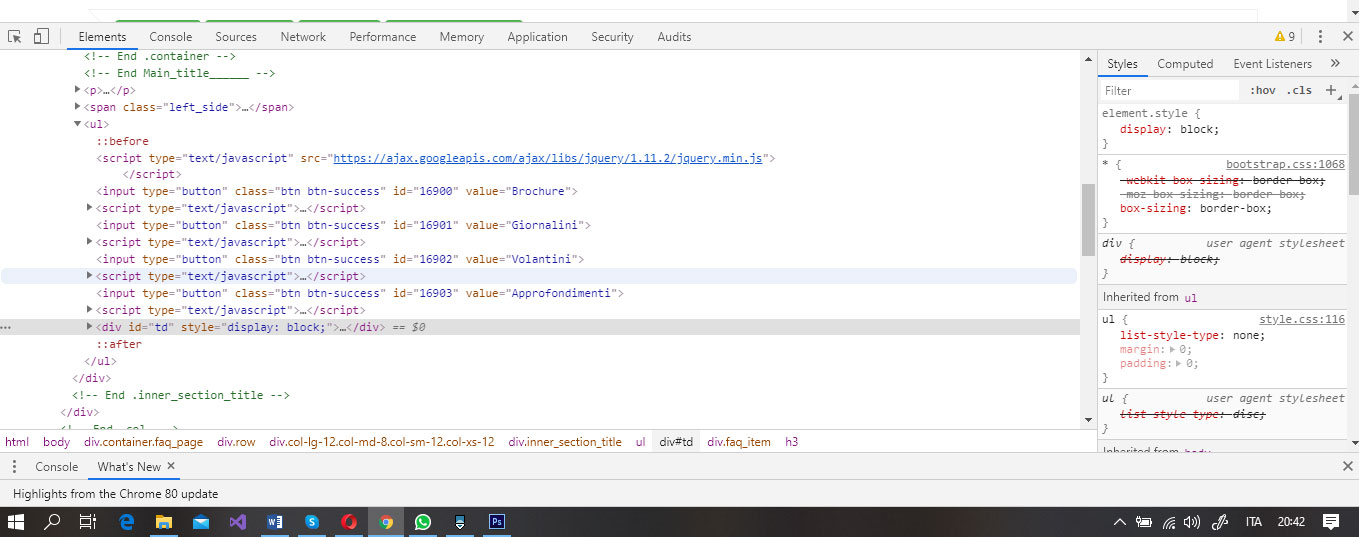This screenshot has width=1359, height=537.
Task: Select div.faq_item in the breadcrumb bar
Action: pos(739,441)
